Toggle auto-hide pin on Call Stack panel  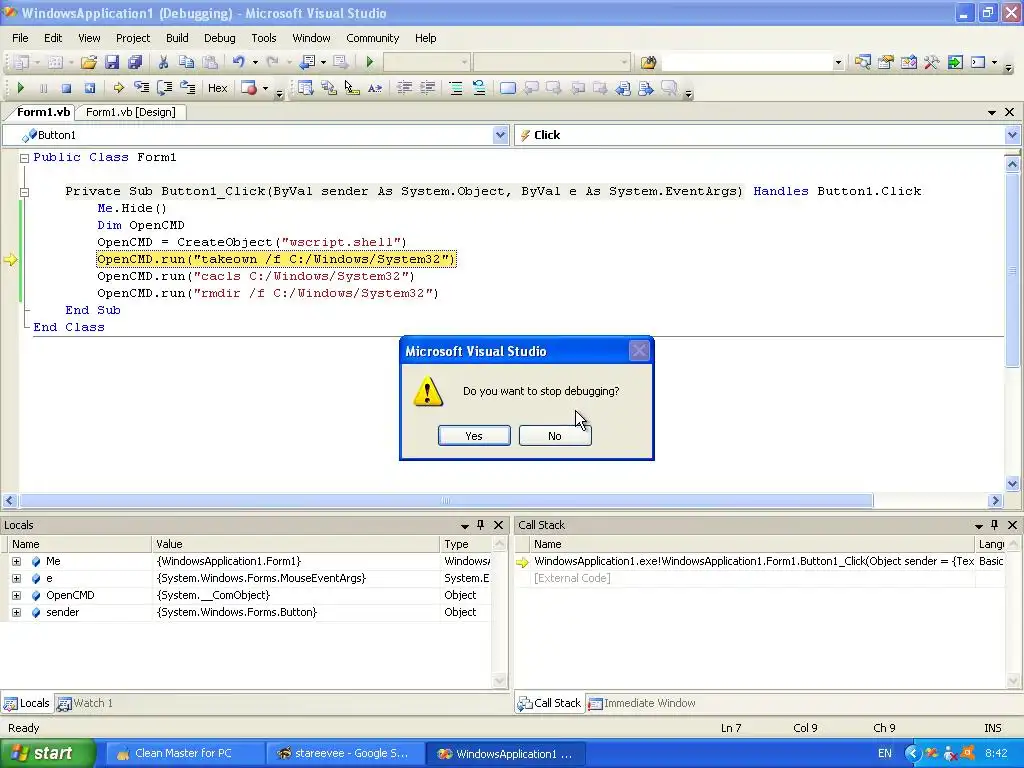995,524
